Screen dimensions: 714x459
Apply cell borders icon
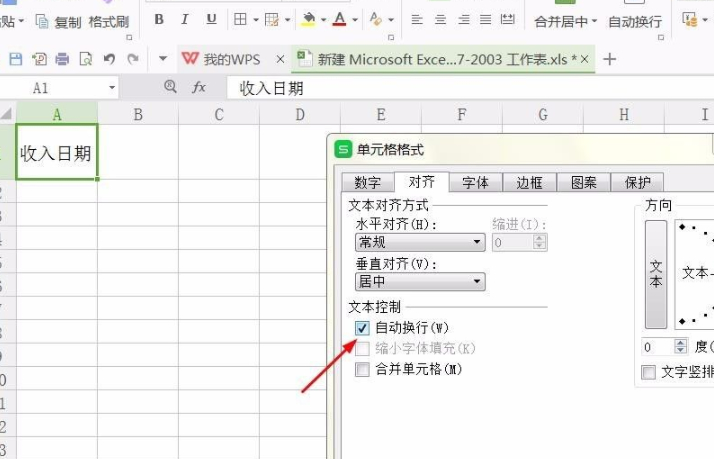pyautogui.click(x=240, y=19)
